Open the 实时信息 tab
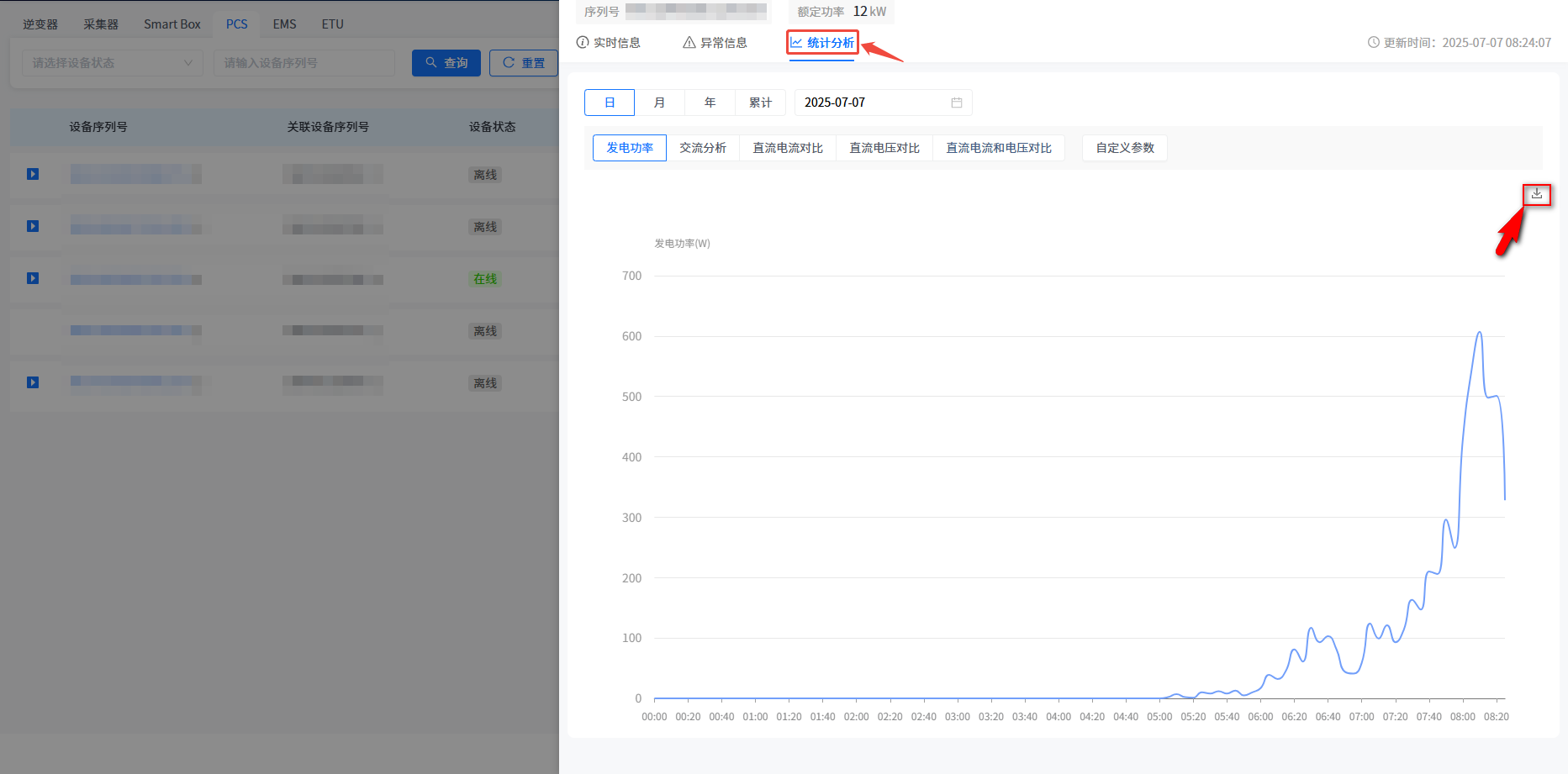The height and width of the screenshot is (774, 1568). 608,43
